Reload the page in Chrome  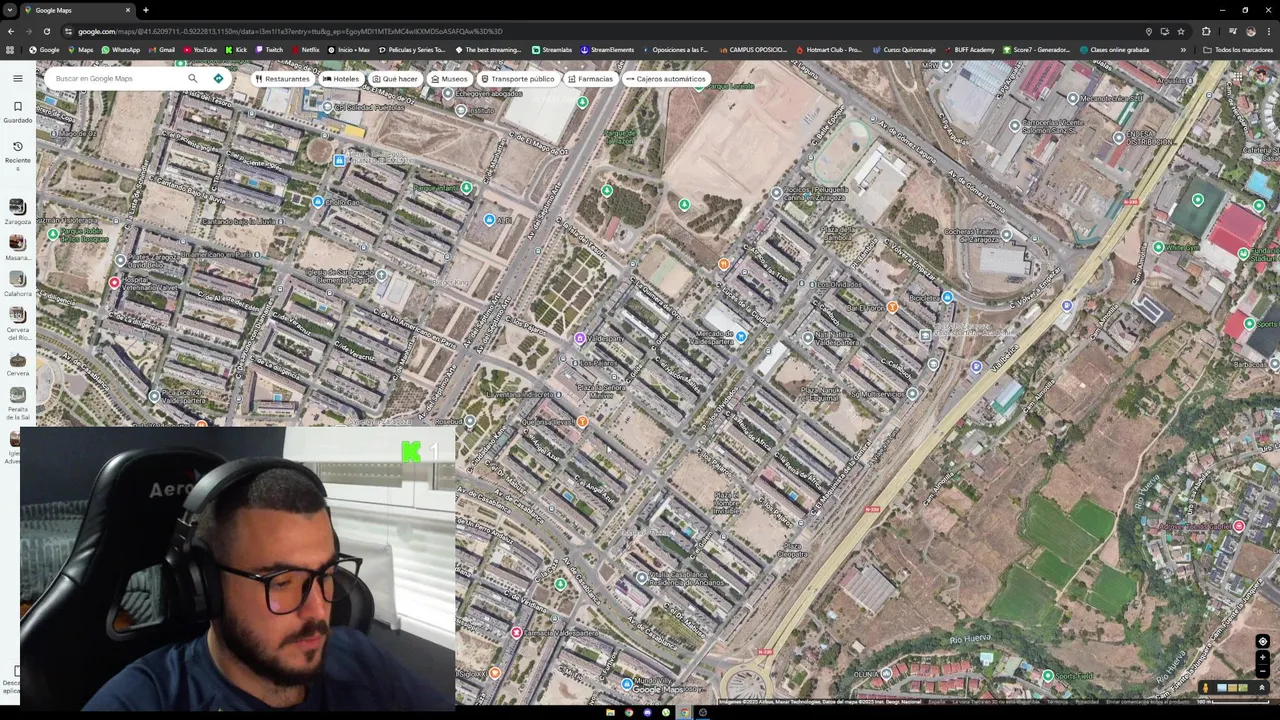46,31
